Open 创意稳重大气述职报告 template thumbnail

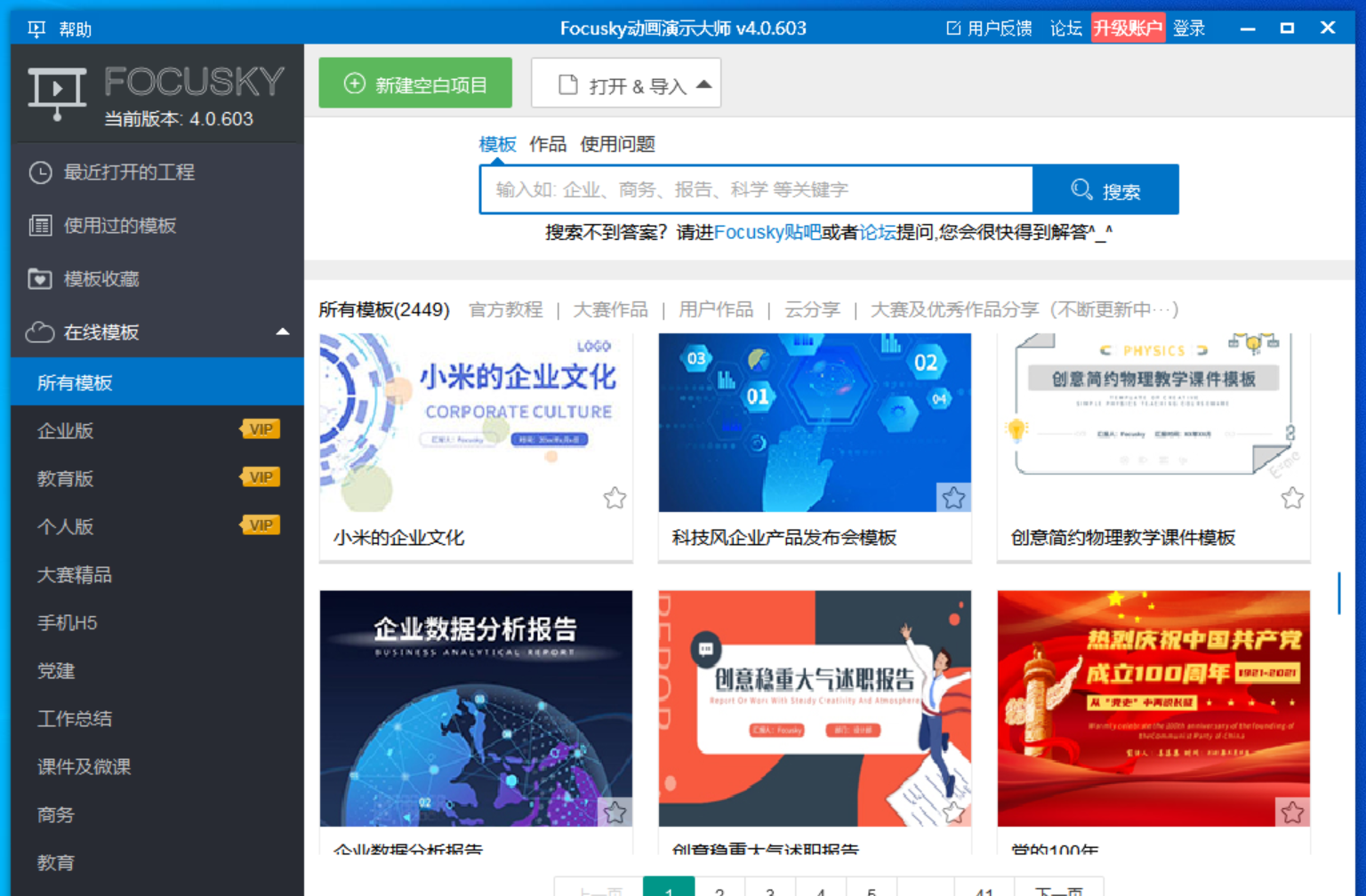pos(815,708)
